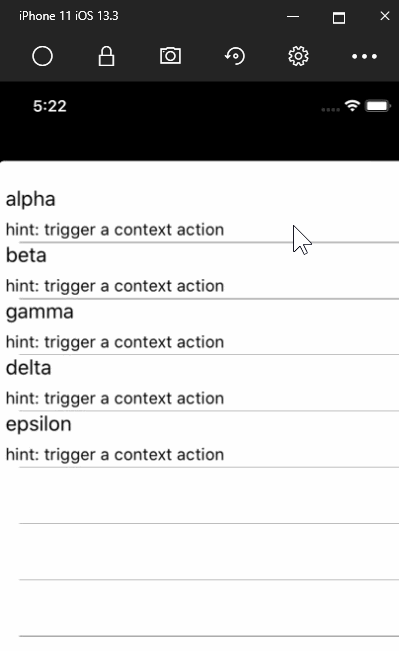
Task: Open the more options ellipsis menu
Action: [364, 56]
